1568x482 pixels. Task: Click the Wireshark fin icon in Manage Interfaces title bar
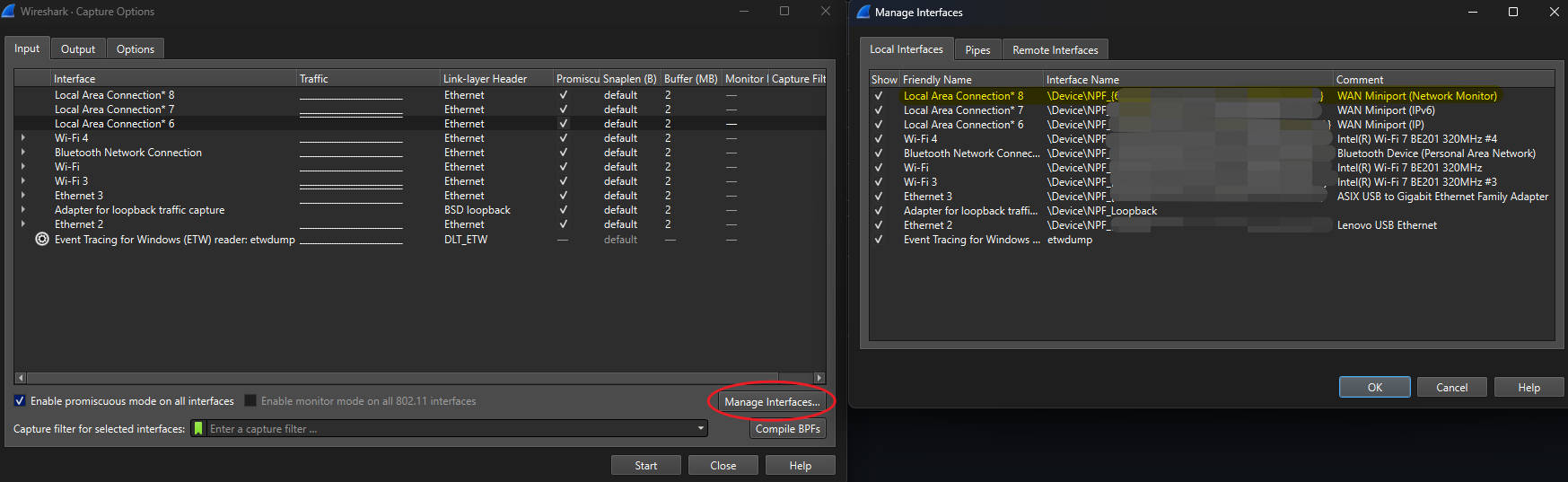click(x=863, y=12)
